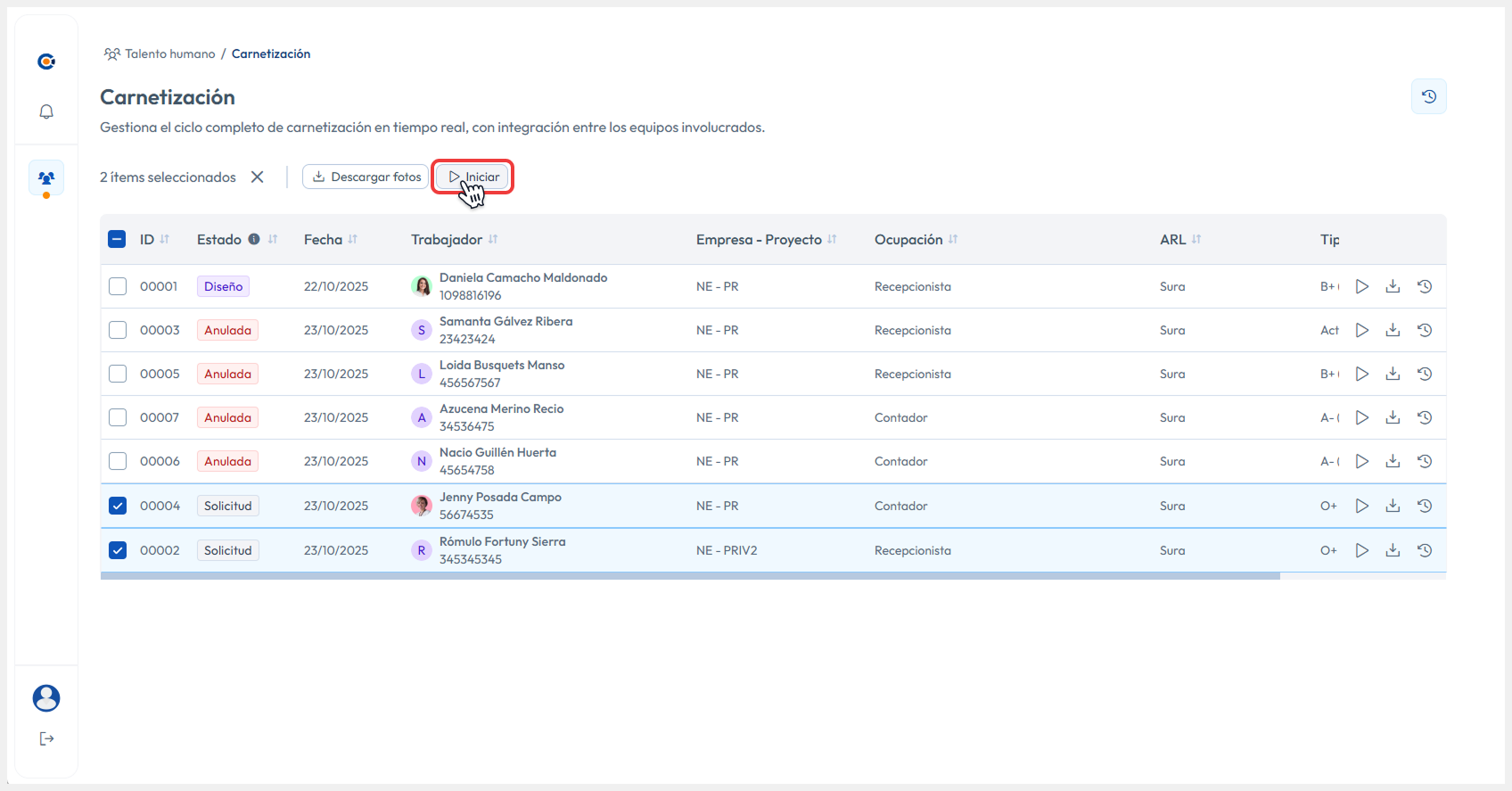Screen dimensions: 1512x791
Task: Open the user profile avatar icon
Action: point(46,697)
